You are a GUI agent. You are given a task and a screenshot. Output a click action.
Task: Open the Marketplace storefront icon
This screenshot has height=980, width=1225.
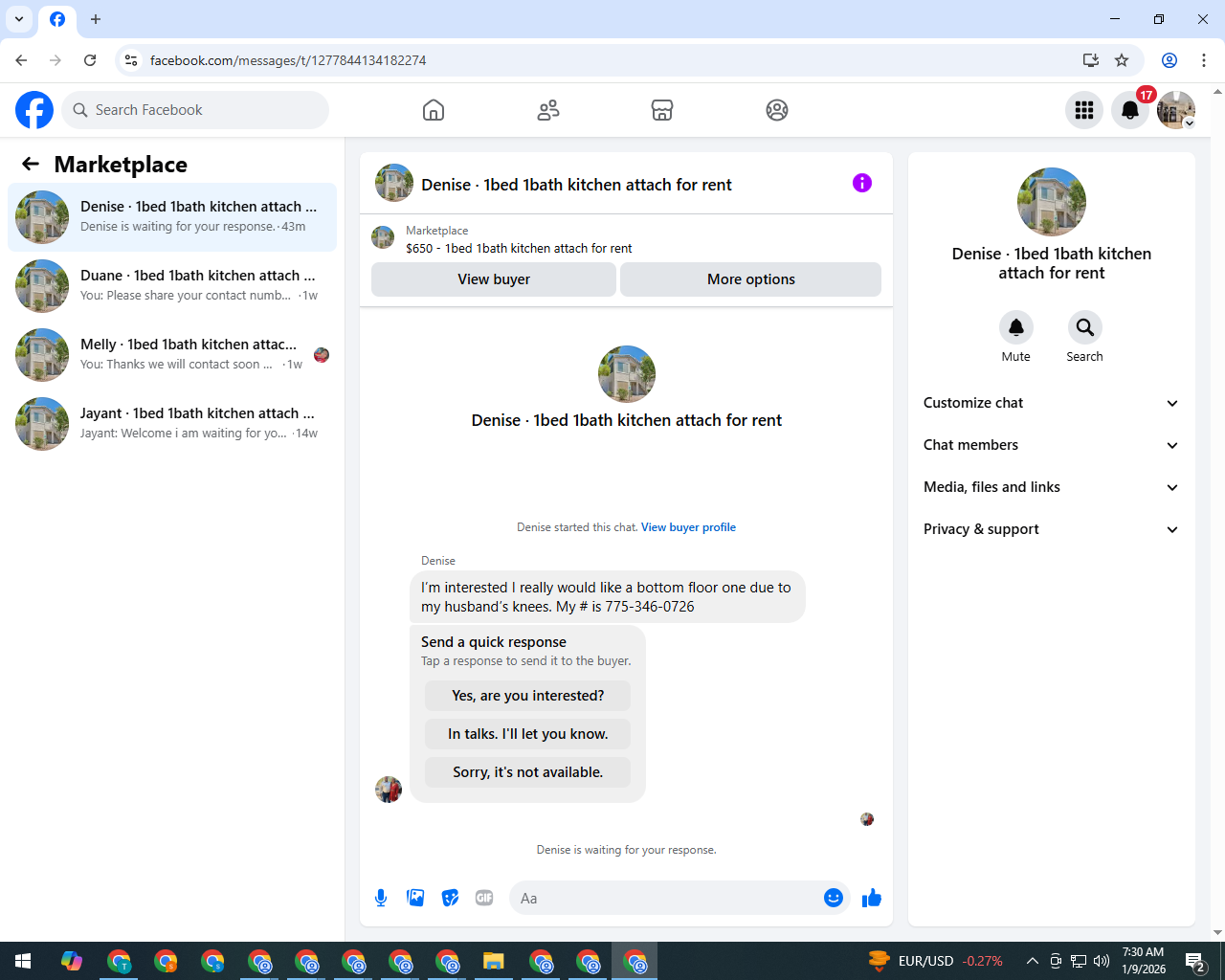coord(662,110)
